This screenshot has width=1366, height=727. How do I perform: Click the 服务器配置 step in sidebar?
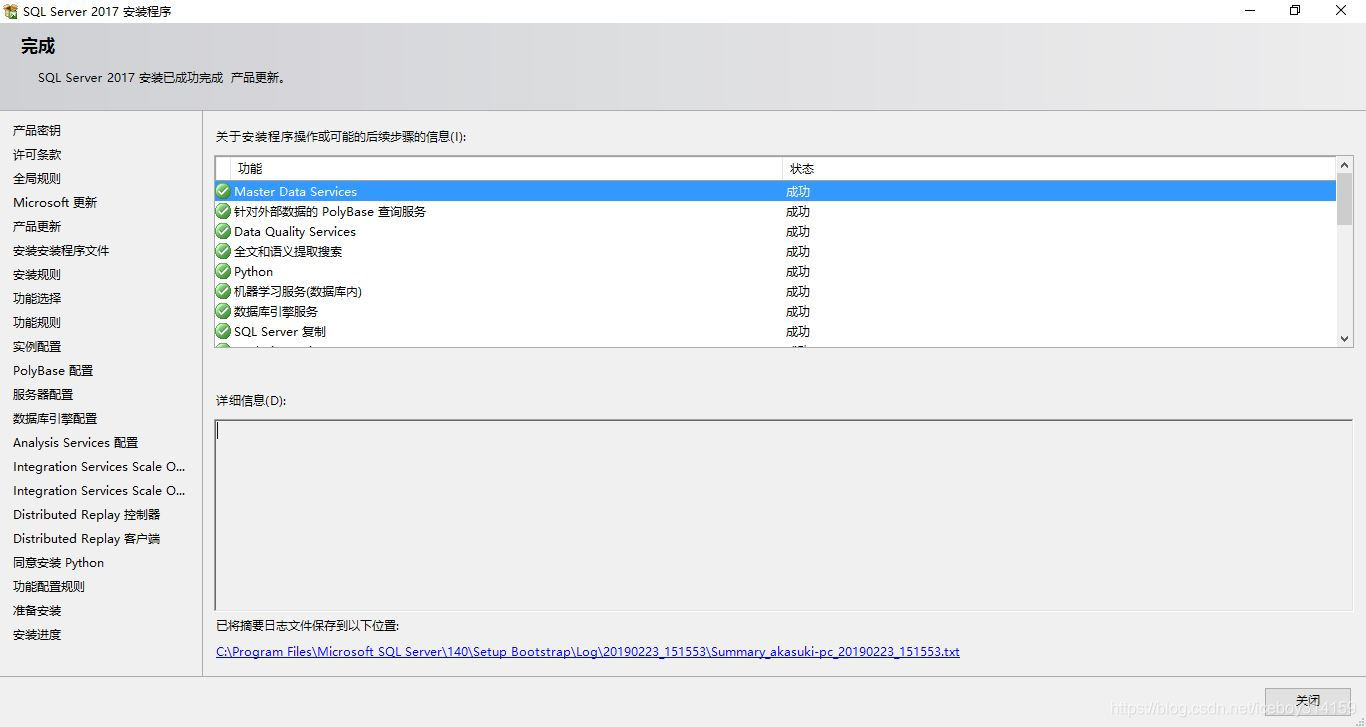(x=43, y=395)
